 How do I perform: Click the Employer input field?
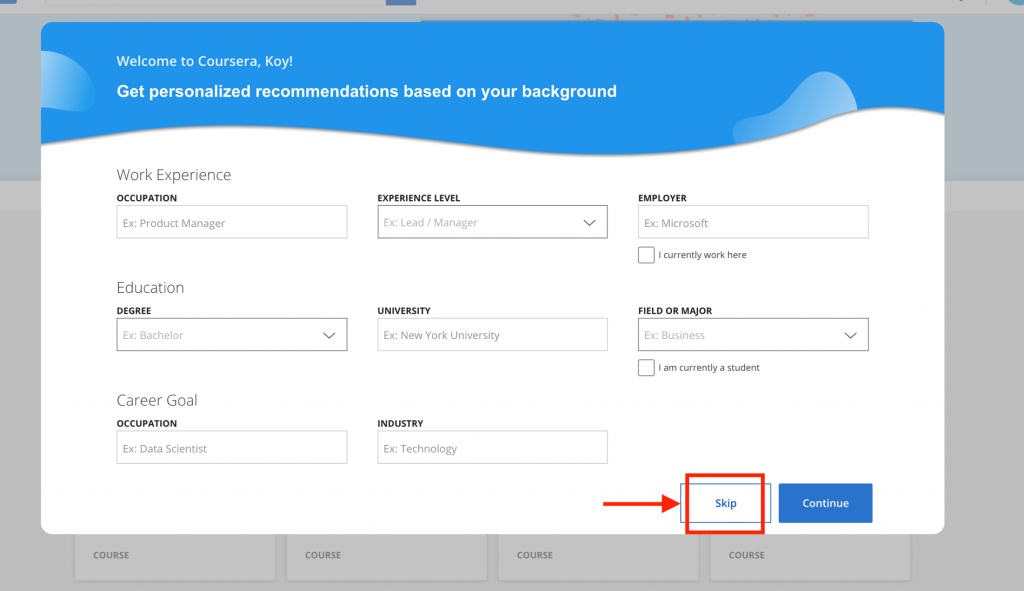coord(753,222)
